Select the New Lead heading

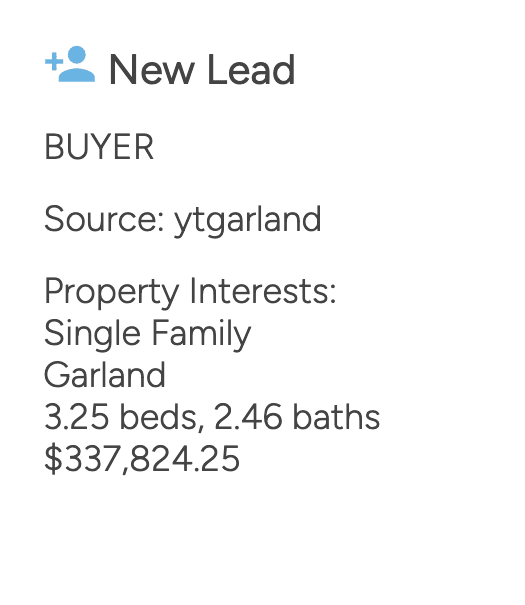click(x=203, y=70)
